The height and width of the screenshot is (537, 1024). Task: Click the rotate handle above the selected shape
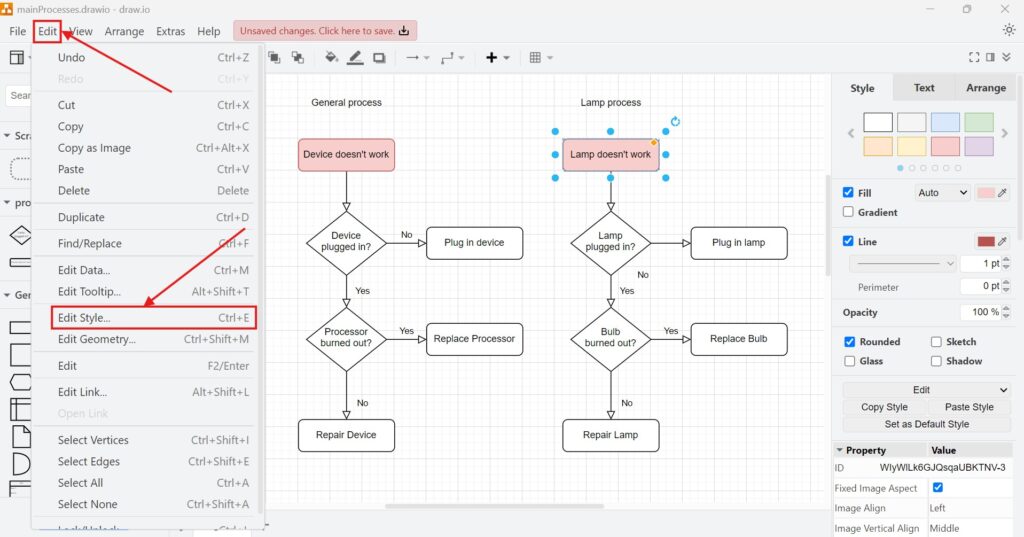(x=675, y=122)
